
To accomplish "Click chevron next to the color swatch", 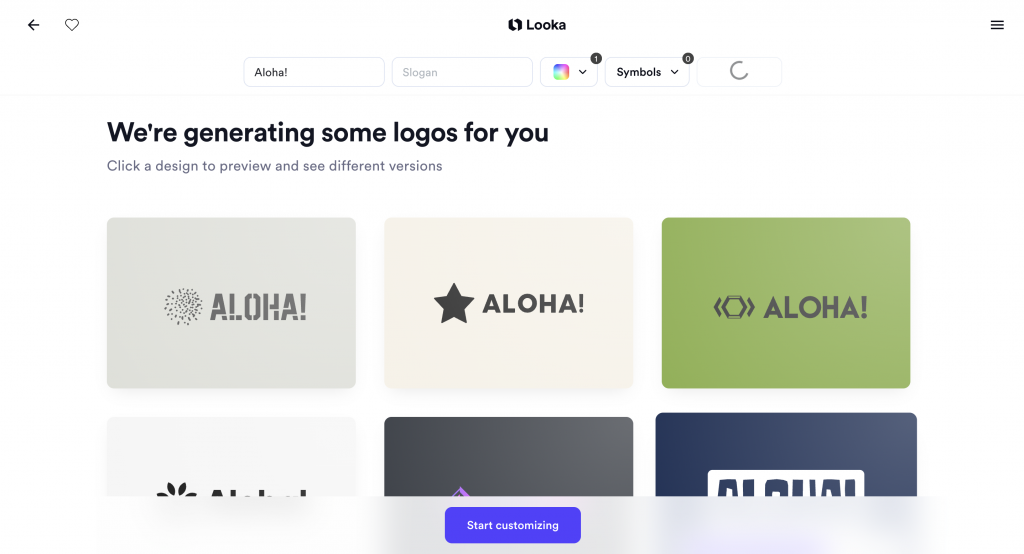I will click(583, 72).
